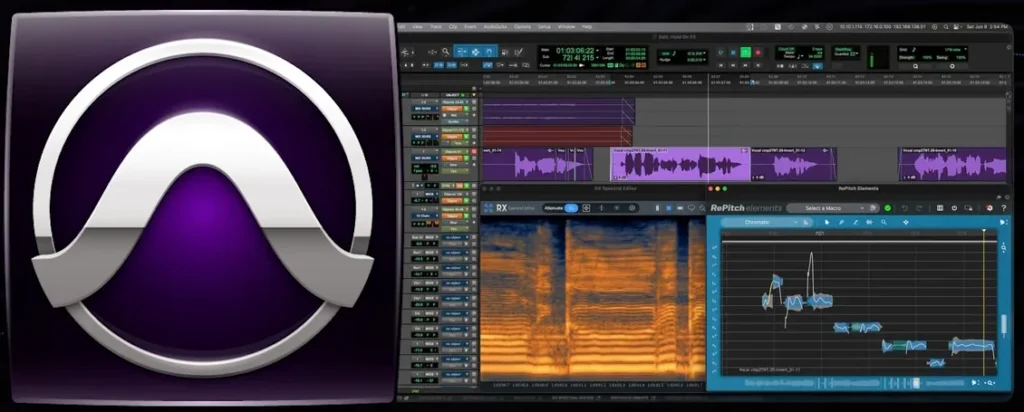This screenshot has height=412, width=1024.
Task: Open the Main counter format dropdown
Action: click(x=597, y=50)
